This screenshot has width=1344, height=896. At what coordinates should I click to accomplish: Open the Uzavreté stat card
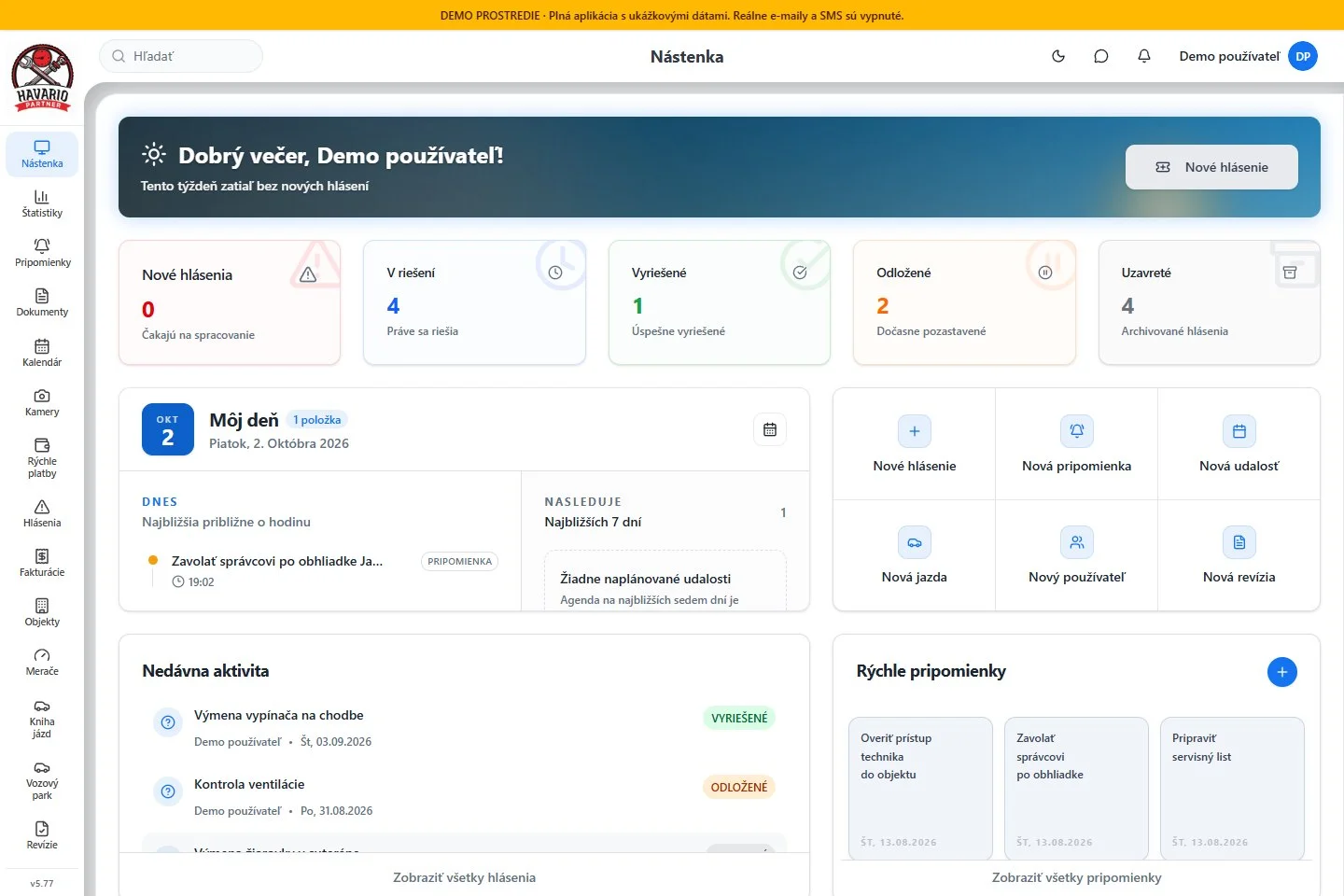(1210, 302)
